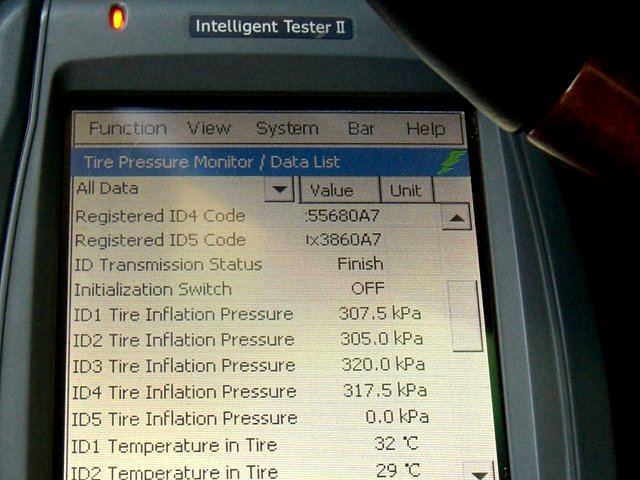Open the View menu
640x480 pixels.
pos(209,129)
